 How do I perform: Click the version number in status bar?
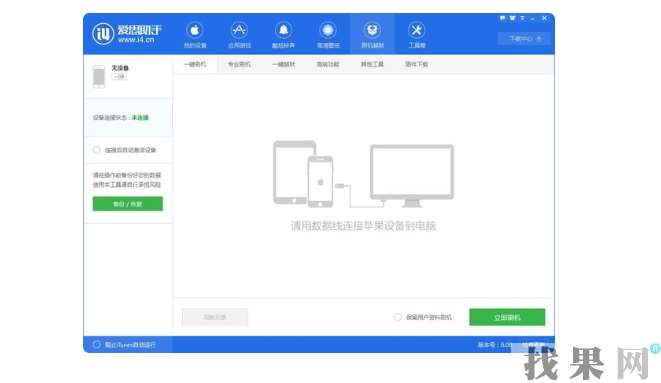pyautogui.click(x=494, y=345)
